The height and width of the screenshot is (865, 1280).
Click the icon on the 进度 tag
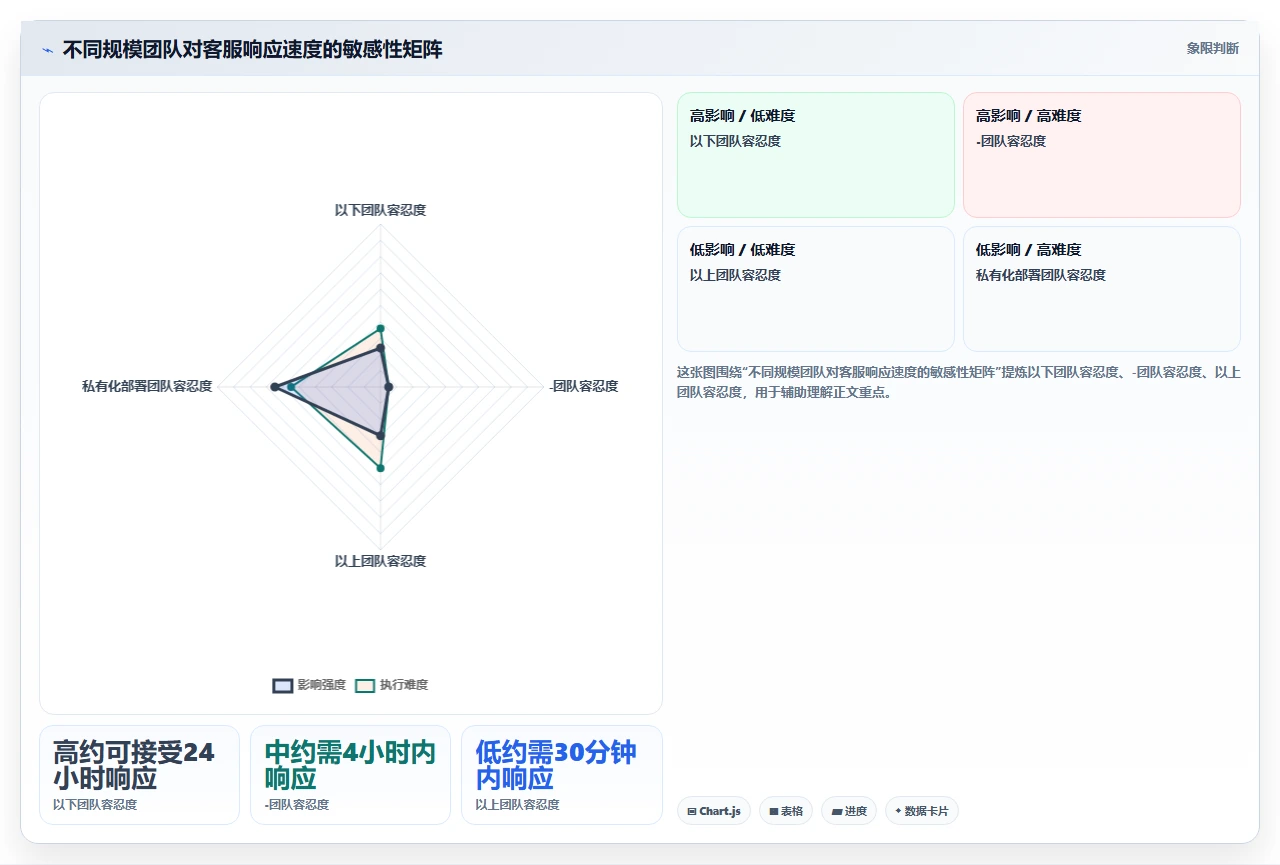(837, 812)
